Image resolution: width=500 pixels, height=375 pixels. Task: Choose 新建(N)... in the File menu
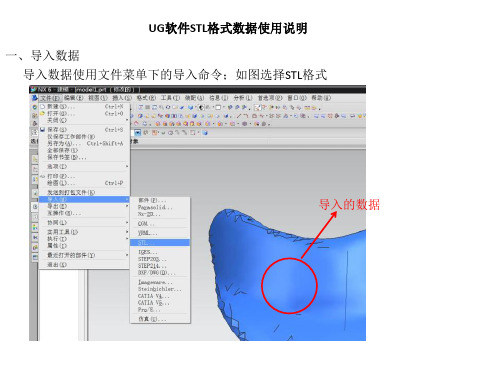(x=84, y=107)
